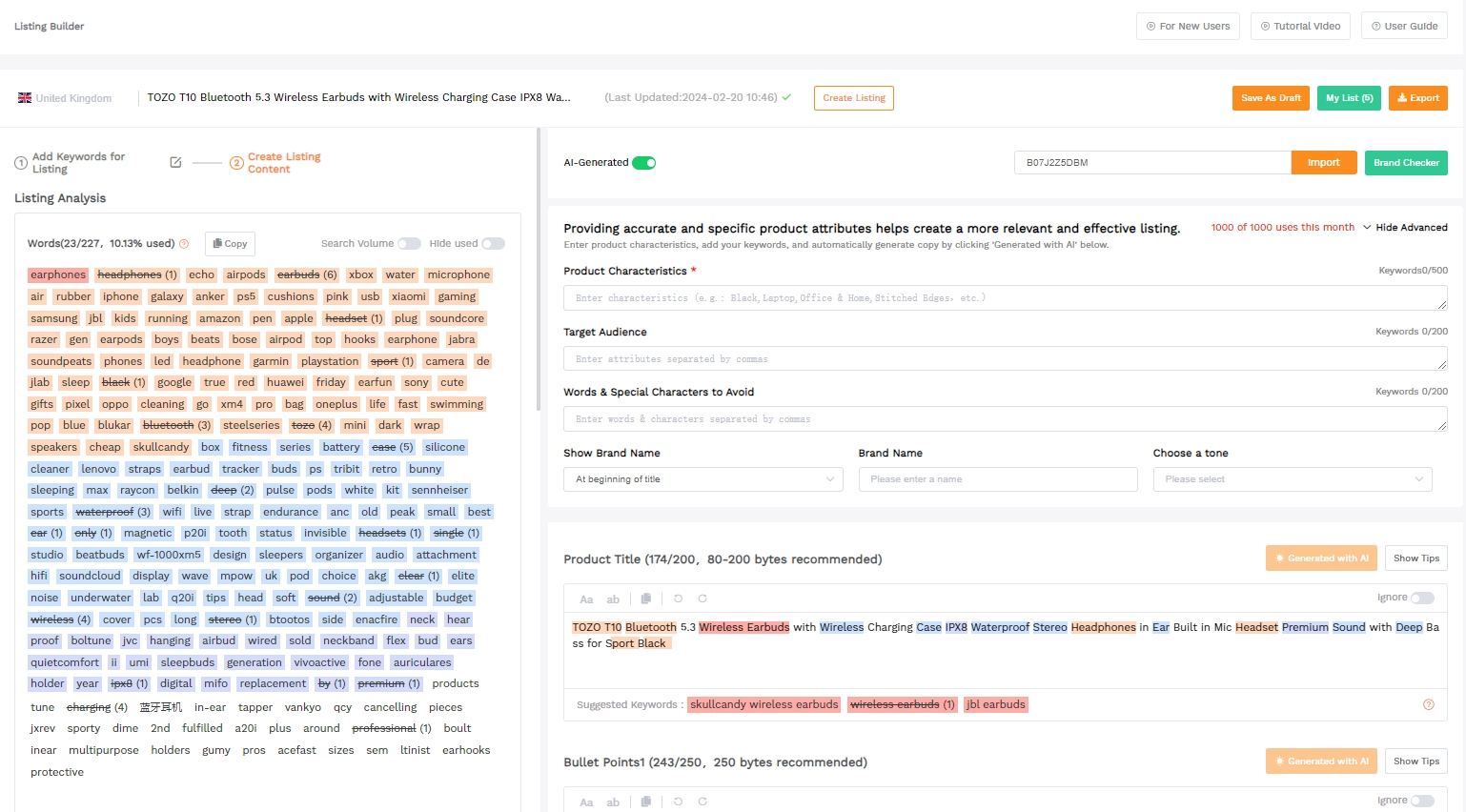The width and height of the screenshot is (1466, 812).
Task: Redo changes in the Product Title editor
Action: [703, 599]
